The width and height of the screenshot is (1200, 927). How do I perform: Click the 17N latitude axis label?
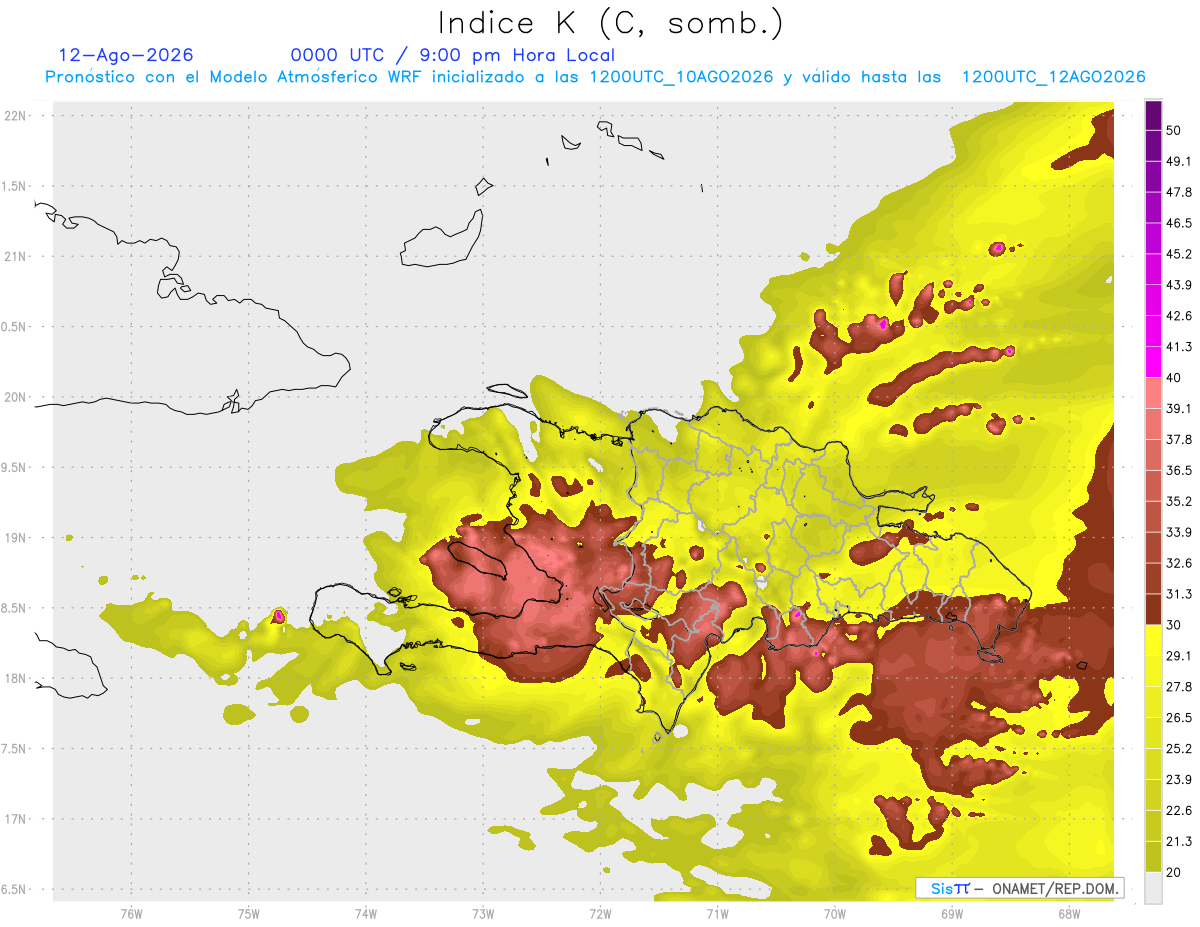(17, 819)
